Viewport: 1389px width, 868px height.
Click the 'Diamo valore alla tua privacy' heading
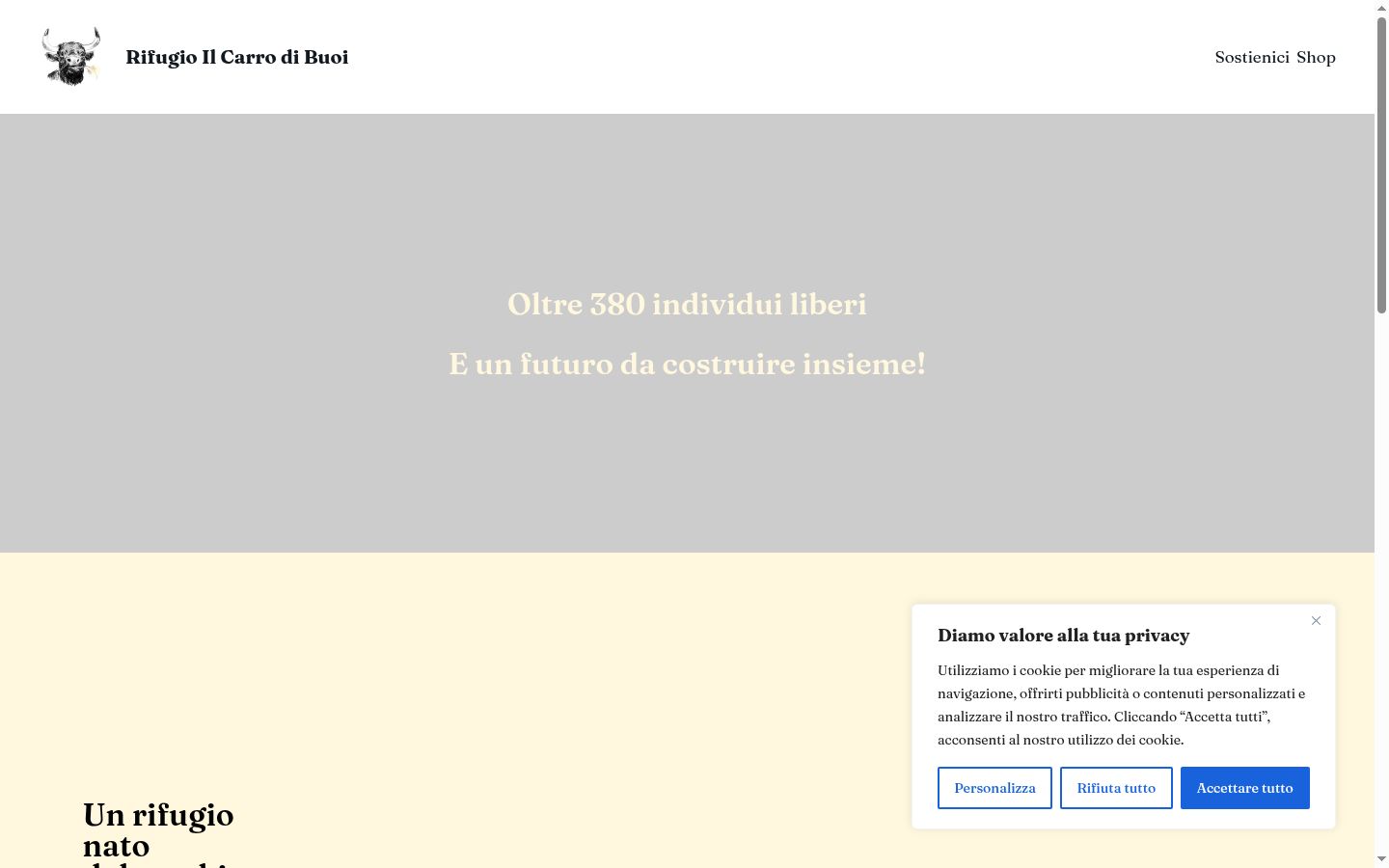[x=1063, y=636]
